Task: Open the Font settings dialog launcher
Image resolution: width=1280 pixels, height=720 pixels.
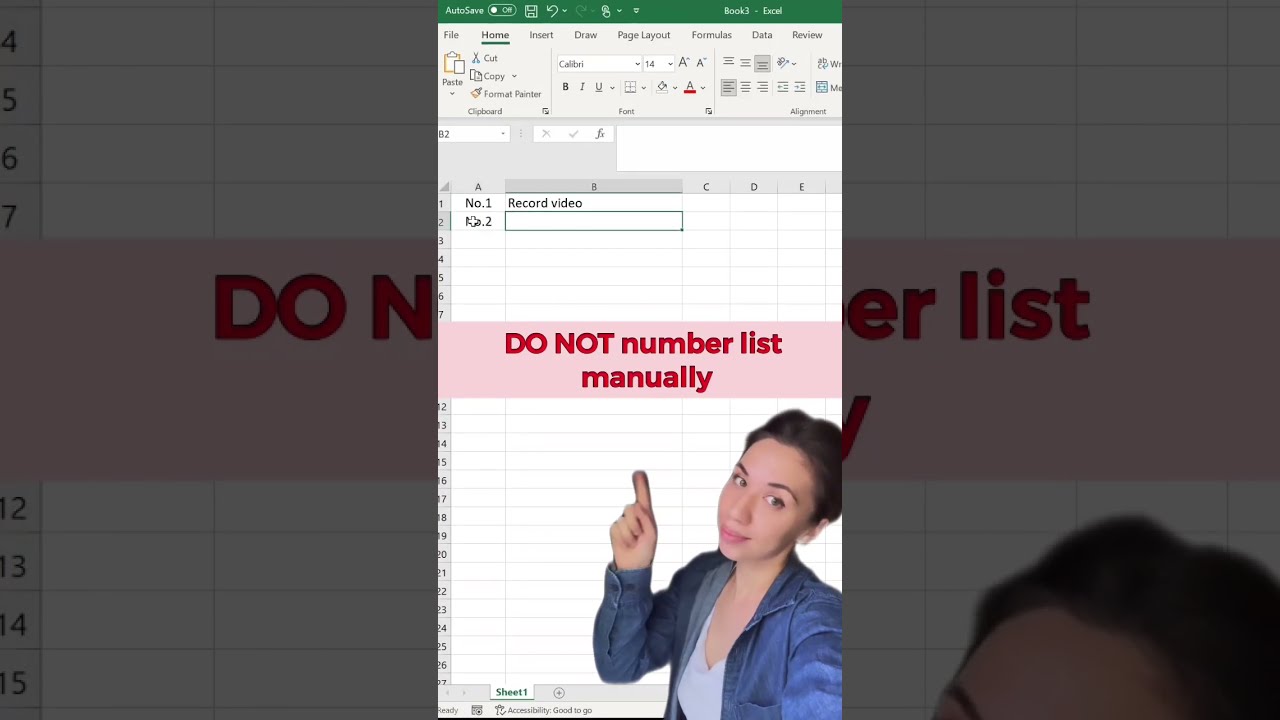Action: click(709, 111)
